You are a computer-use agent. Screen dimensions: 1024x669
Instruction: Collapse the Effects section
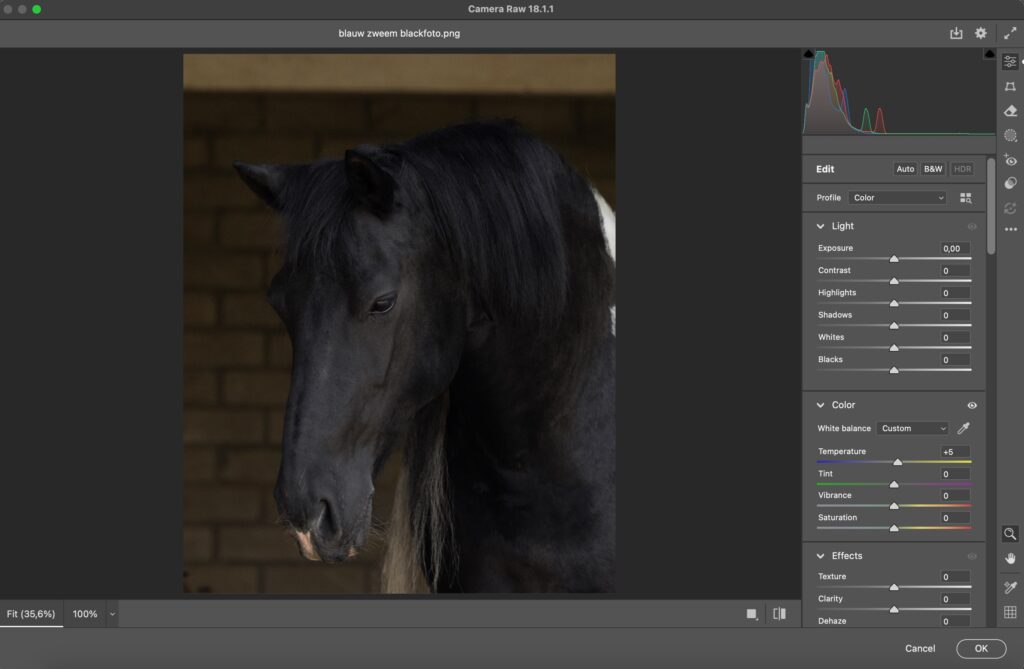point(821,556)
